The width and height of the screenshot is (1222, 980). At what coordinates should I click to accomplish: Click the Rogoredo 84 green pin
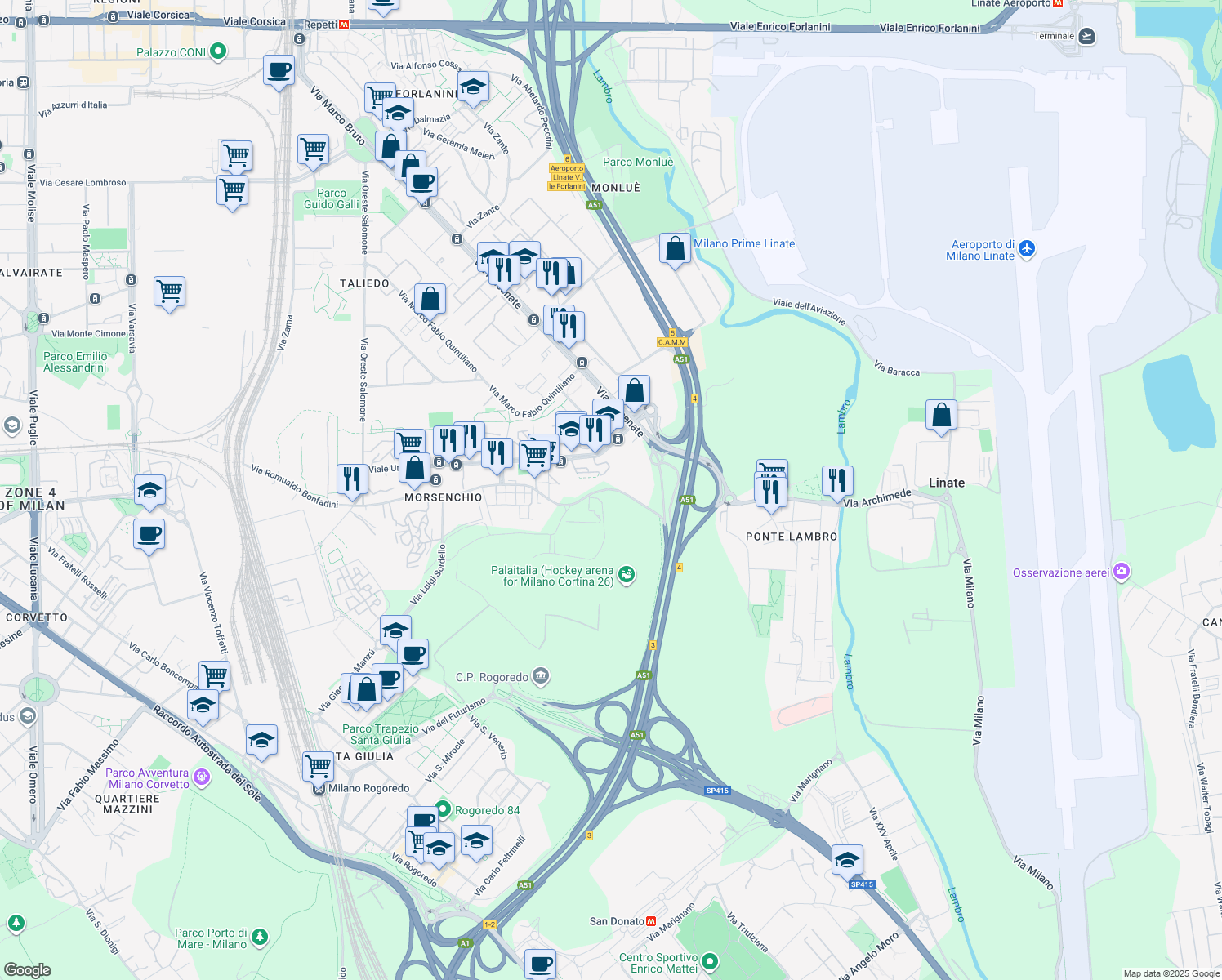[x=443, y=809]
